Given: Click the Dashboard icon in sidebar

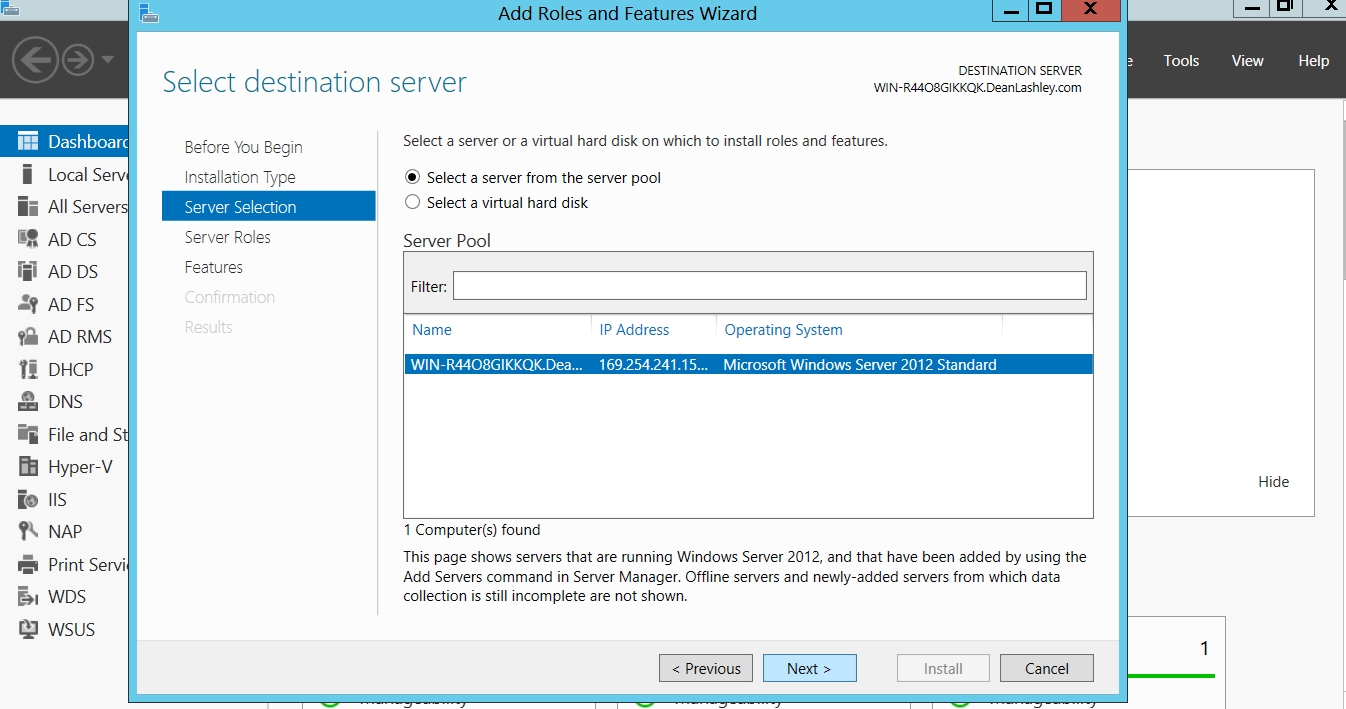Looking at the screenshot, I should coord(28,142).
